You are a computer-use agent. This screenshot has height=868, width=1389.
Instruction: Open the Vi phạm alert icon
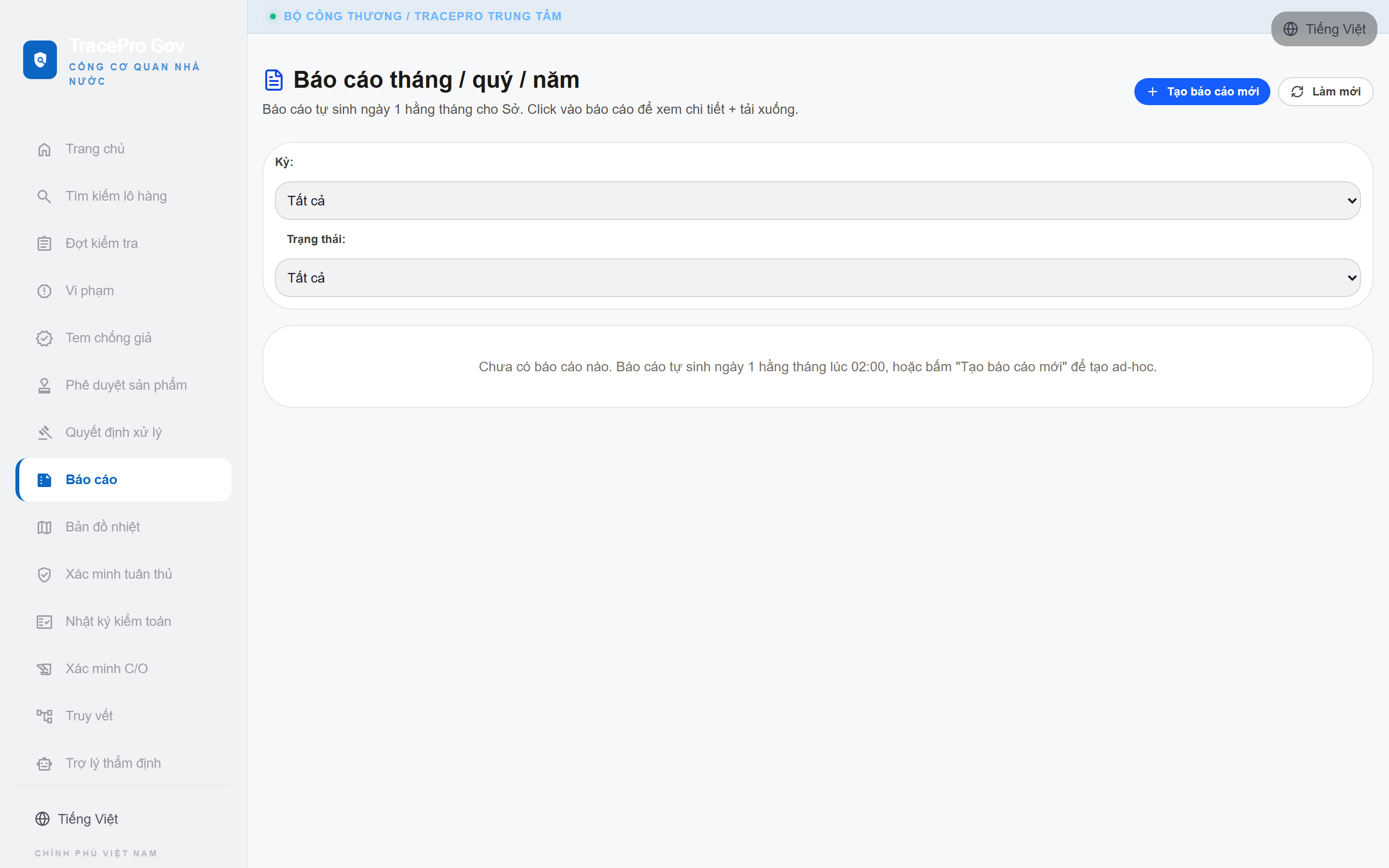tap(44, 291)
